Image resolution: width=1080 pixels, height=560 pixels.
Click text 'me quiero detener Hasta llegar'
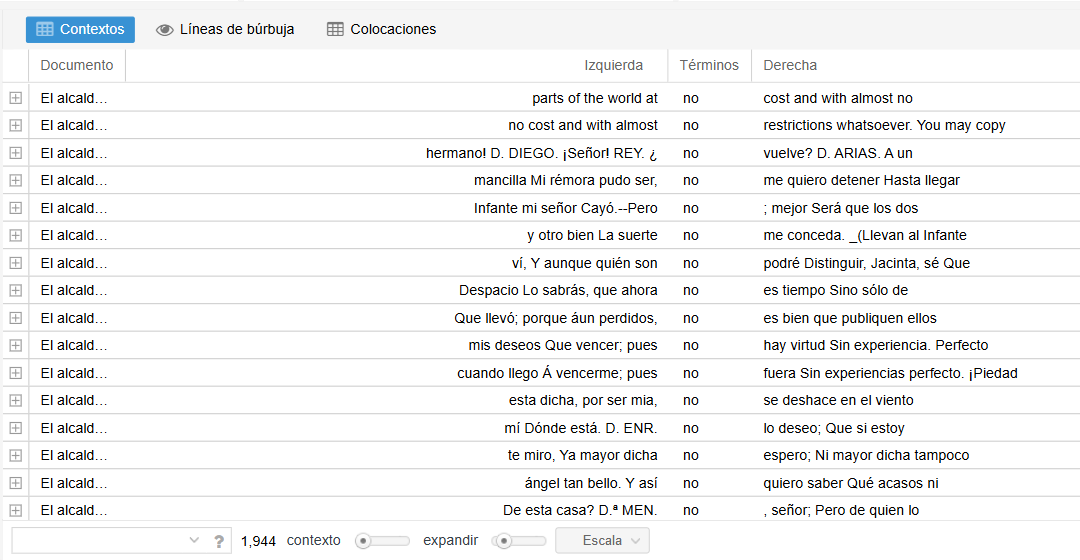[861, 180]
